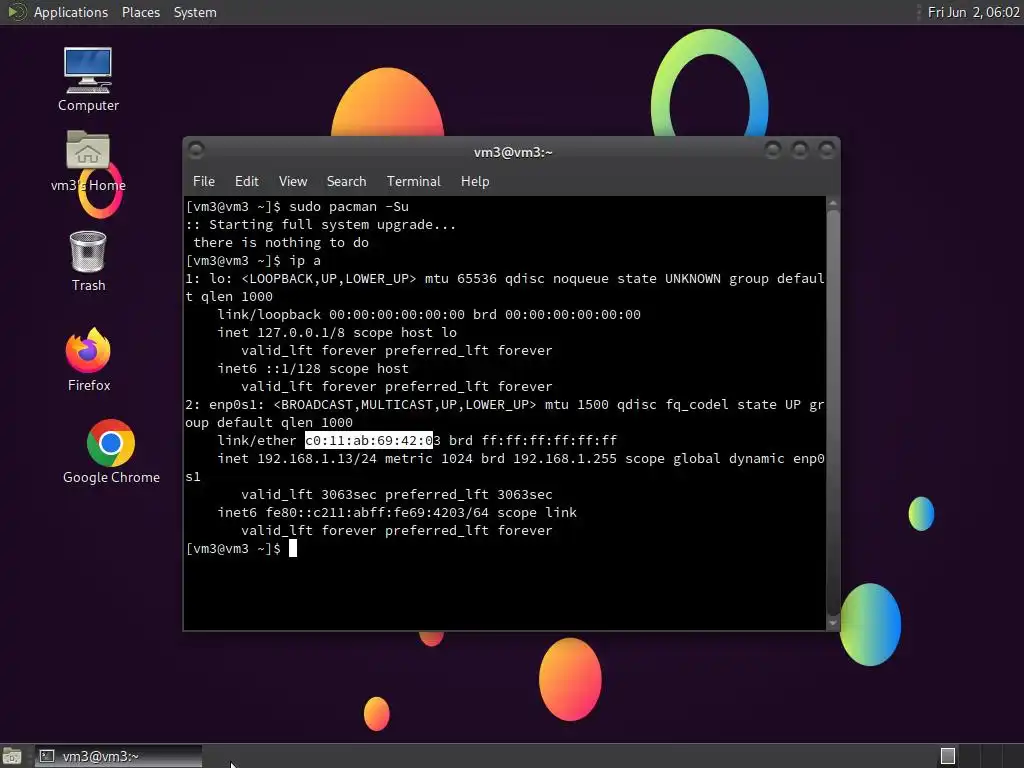
Task: Click the scrollbar up arrow in the terminal
Action: point(833,204)
